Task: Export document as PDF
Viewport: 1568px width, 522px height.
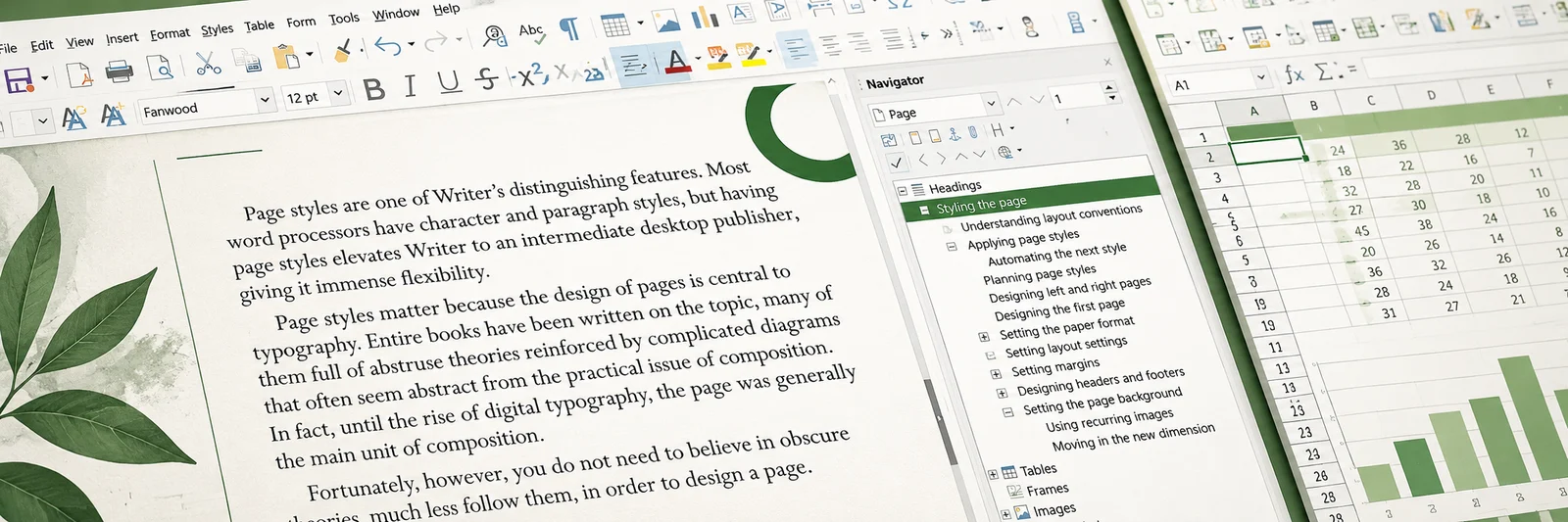Action: click(x=78, y=74)
